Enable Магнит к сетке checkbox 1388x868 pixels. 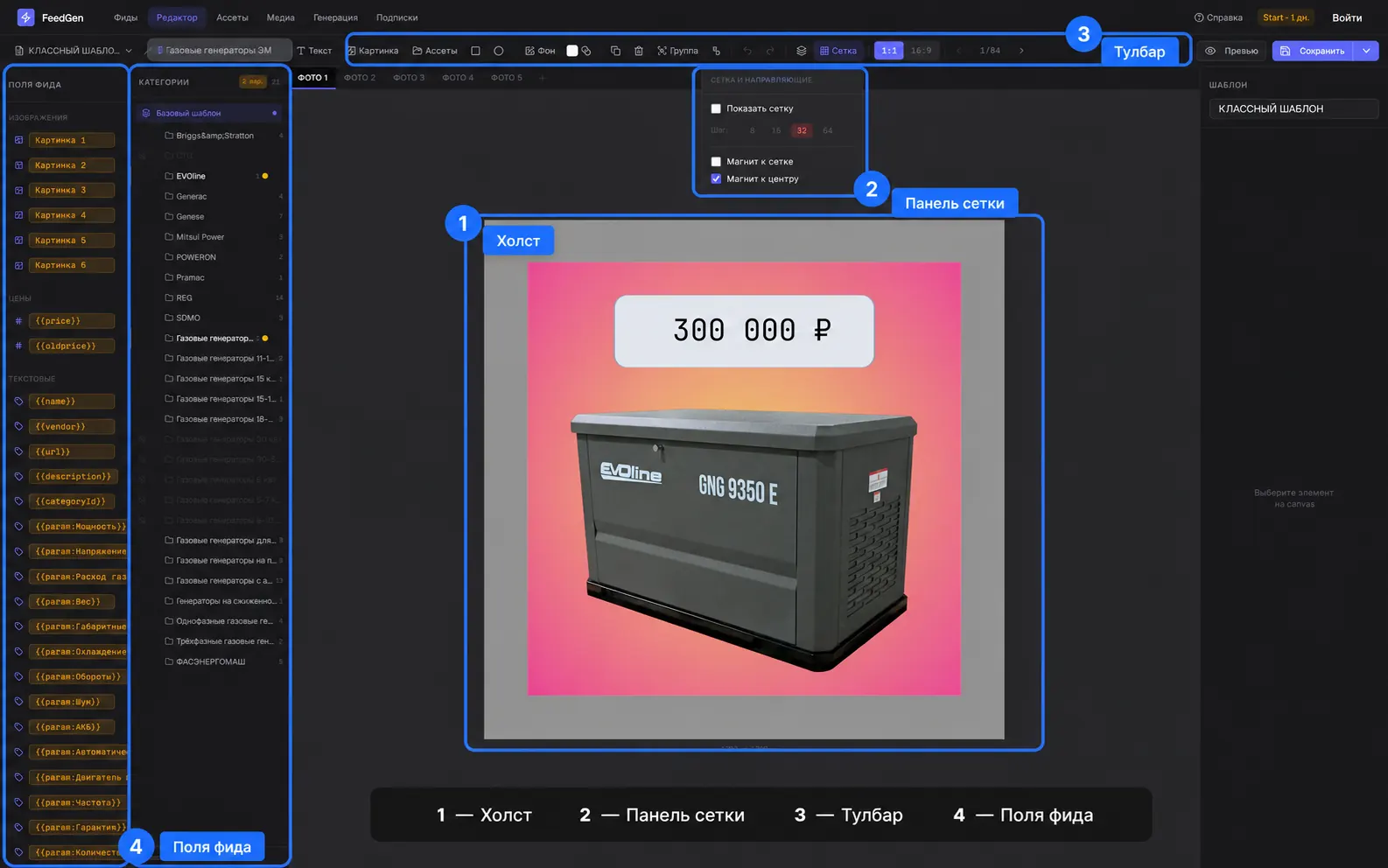(x=716, y=162)
